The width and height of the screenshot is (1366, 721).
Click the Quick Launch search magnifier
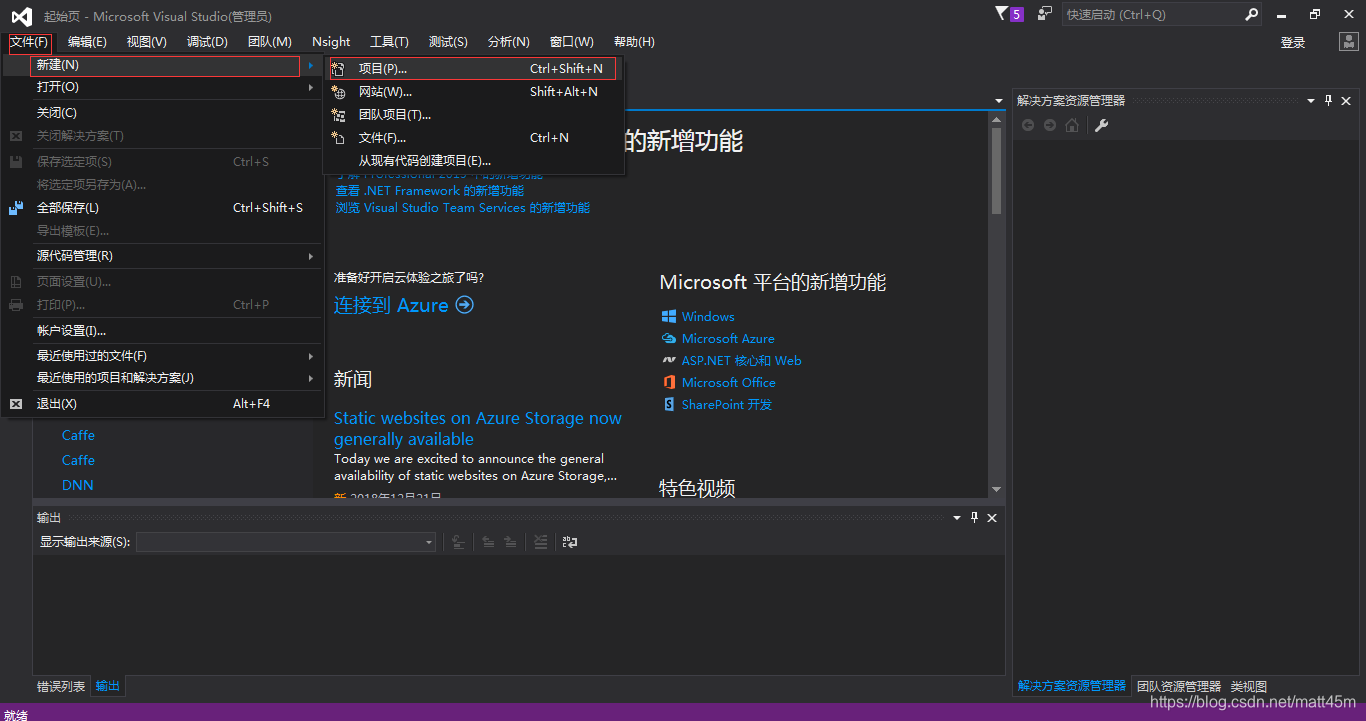pyautogui.click(x=1251, y=14)
